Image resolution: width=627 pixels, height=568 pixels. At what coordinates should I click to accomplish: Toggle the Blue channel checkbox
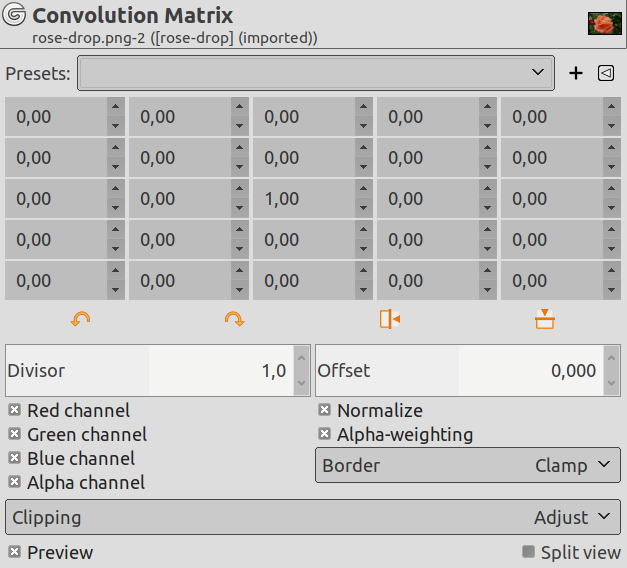(x=14, y=458)
